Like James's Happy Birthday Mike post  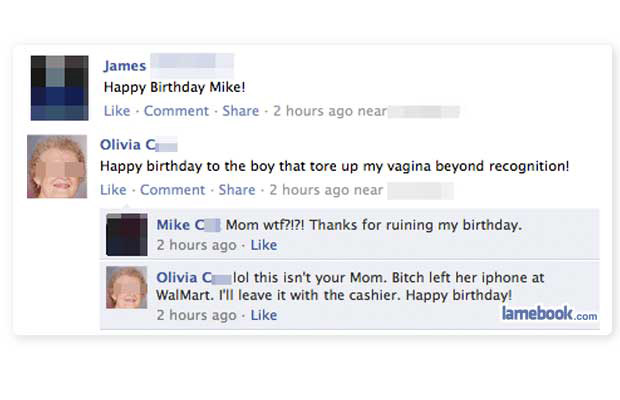click(x=116, y=111)
